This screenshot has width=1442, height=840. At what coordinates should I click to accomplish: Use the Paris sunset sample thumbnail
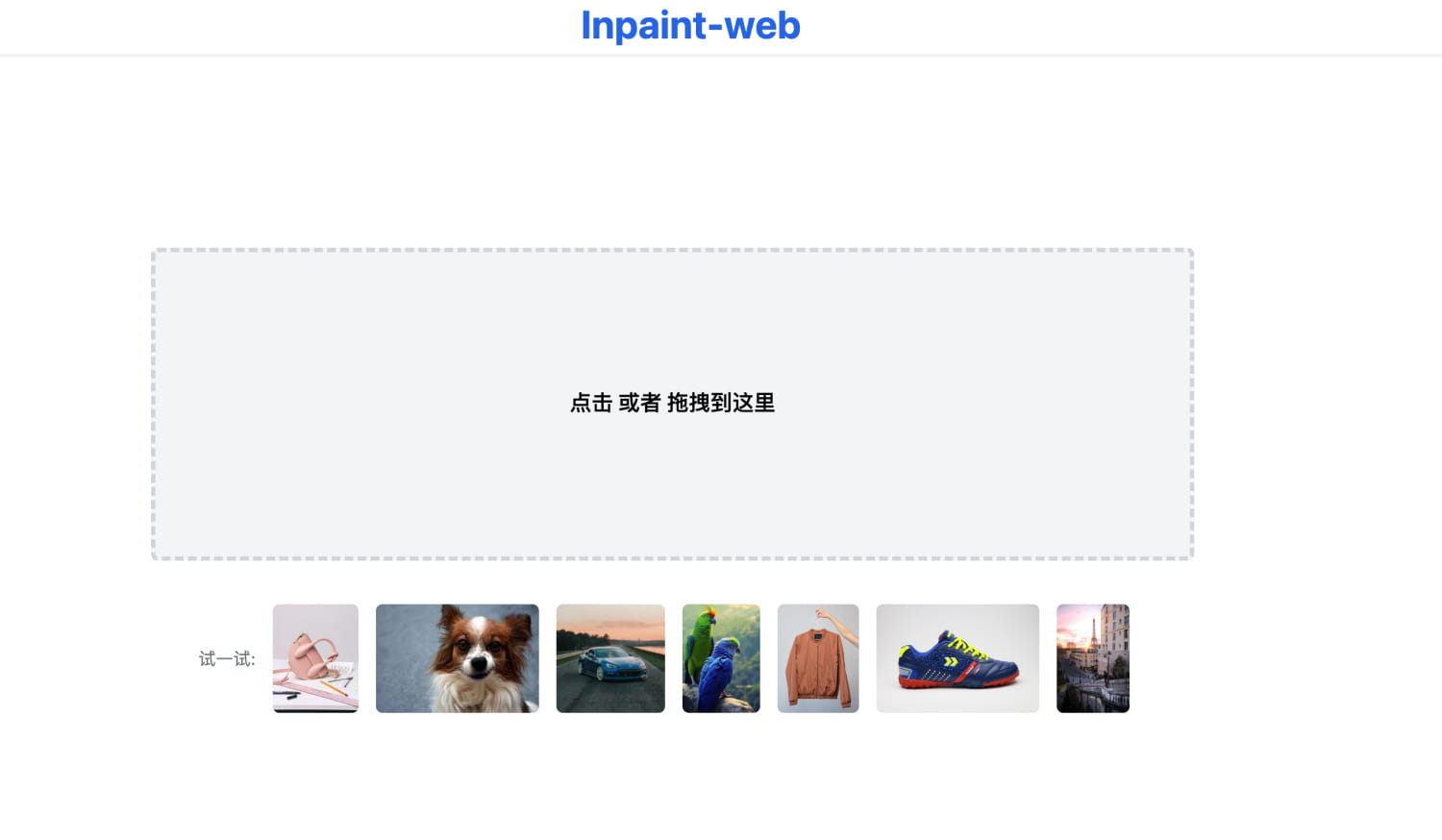pos(1093,658)
